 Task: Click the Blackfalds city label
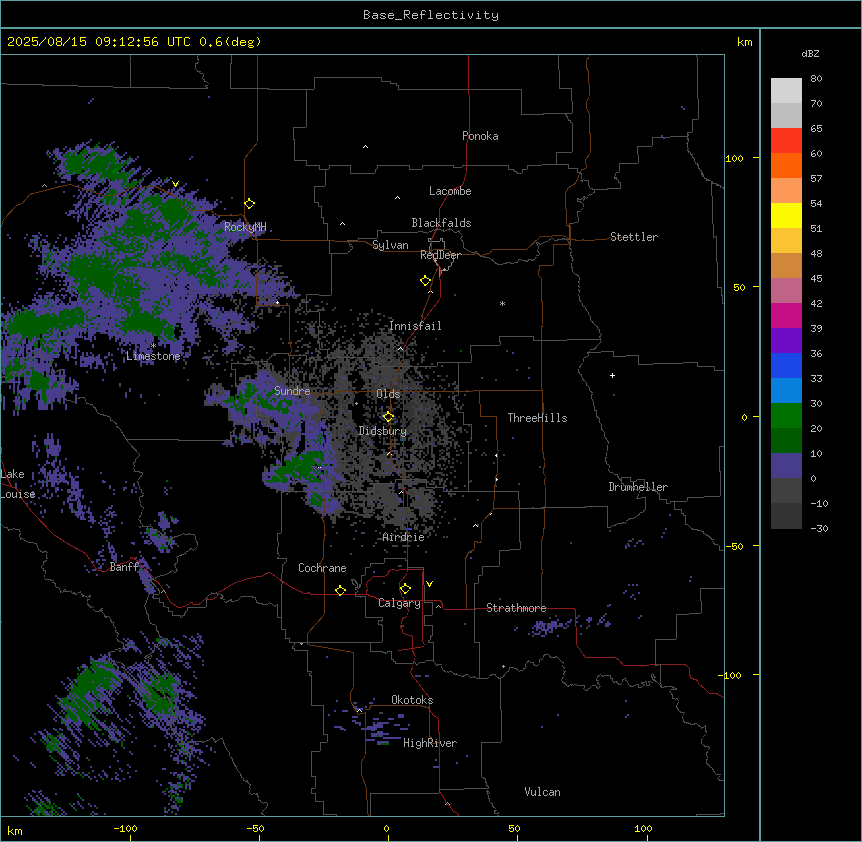(441, 223)
